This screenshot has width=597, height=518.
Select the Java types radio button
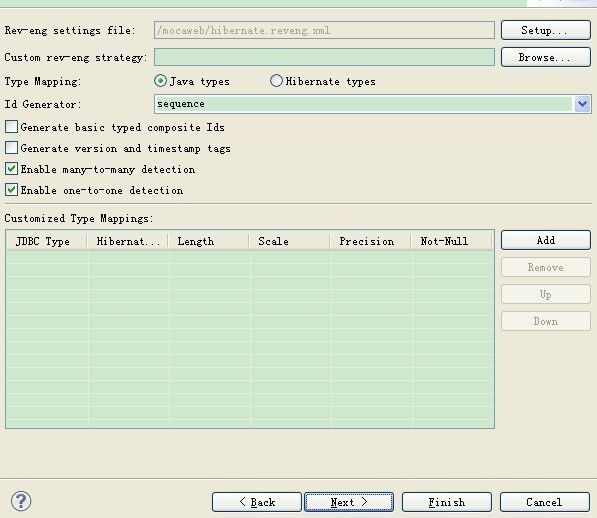[x=160, y=81]
